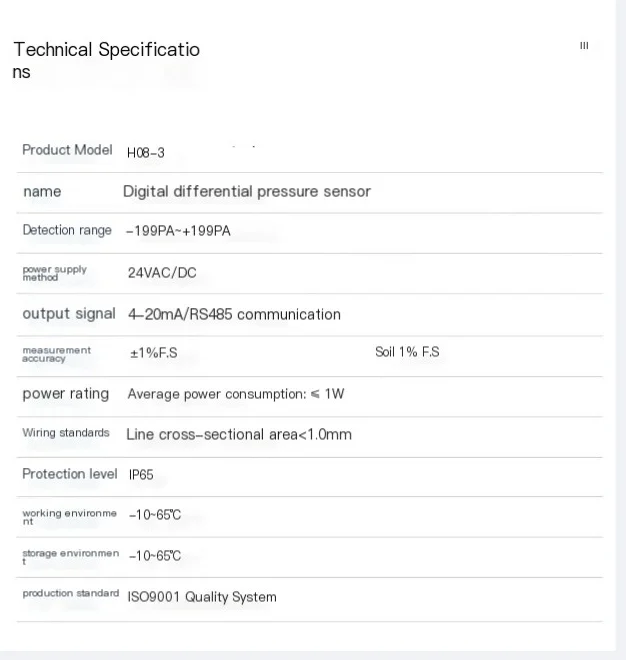Image resolution: width=626 pixels, height=660 pixels.
Task: Select the ISO9001 Quality System text
Action: click(202, 597)
